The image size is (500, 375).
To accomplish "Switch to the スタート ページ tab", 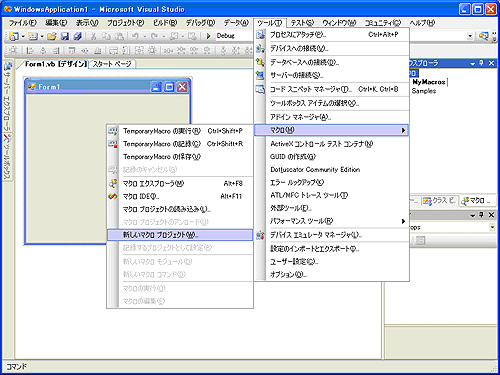I will coord(112,64).
